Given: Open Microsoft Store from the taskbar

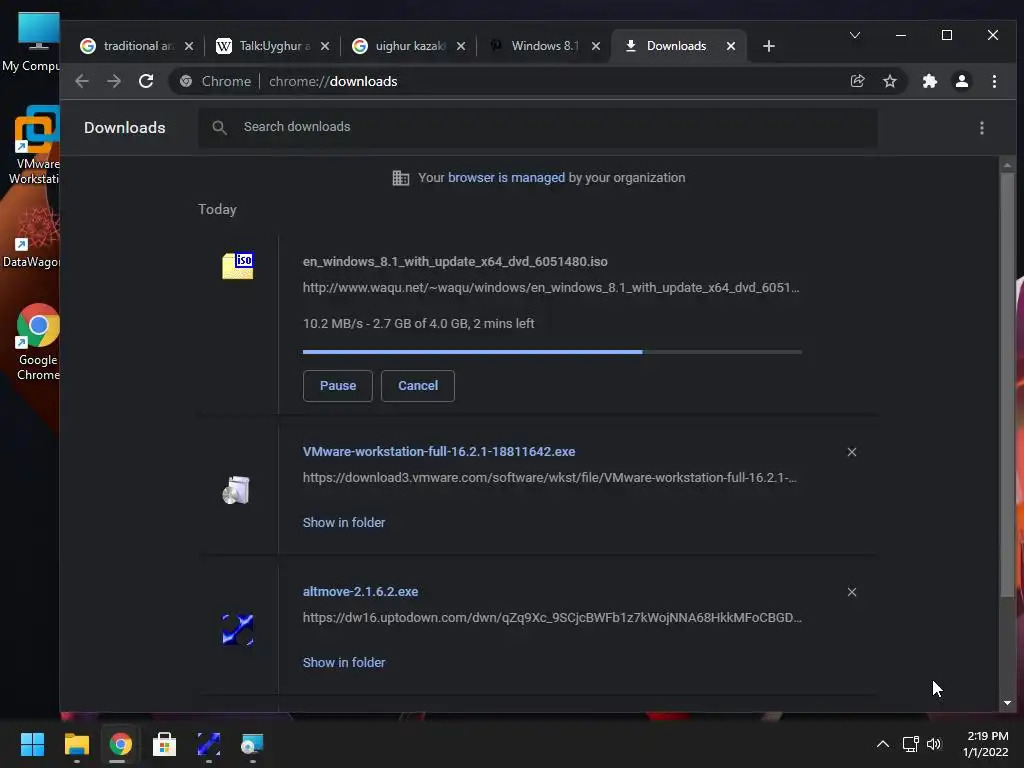Looking at the screenshot, I should [x=165, y=744].
